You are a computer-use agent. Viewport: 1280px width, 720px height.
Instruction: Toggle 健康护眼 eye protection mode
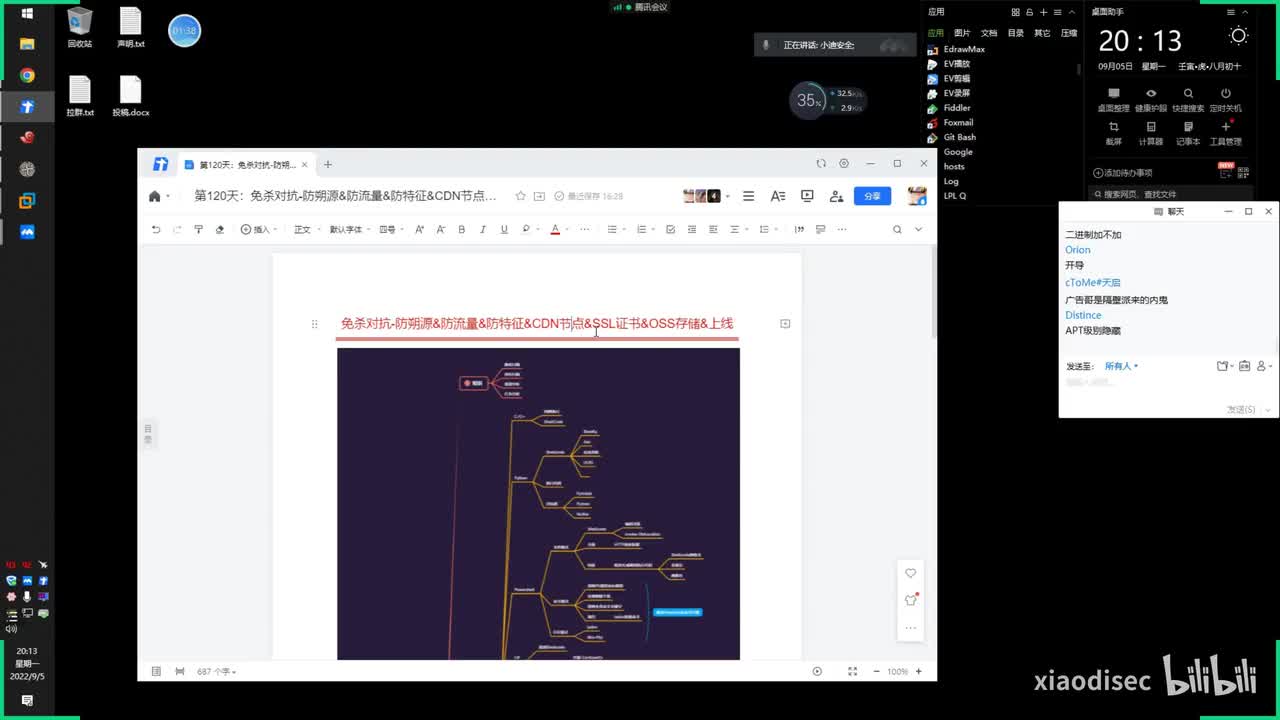(1151, 99)
